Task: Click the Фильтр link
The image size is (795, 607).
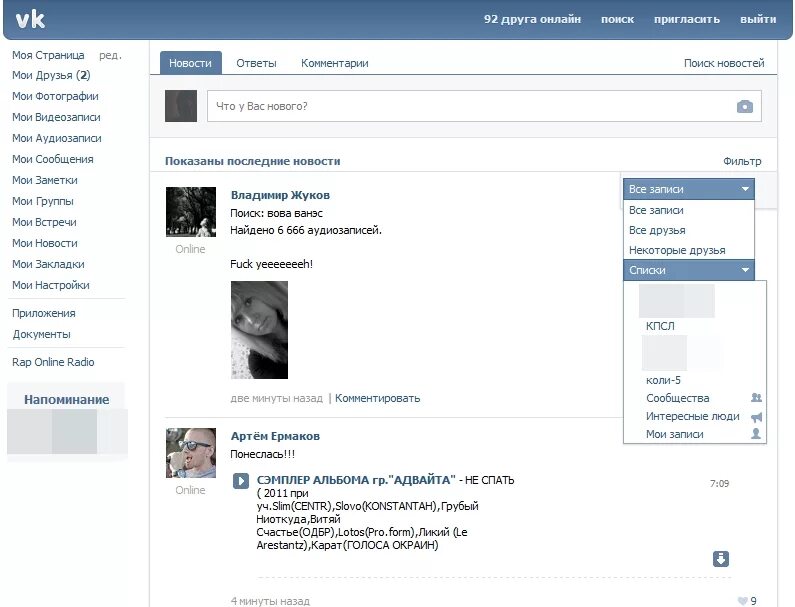Action: click(742, 161)
